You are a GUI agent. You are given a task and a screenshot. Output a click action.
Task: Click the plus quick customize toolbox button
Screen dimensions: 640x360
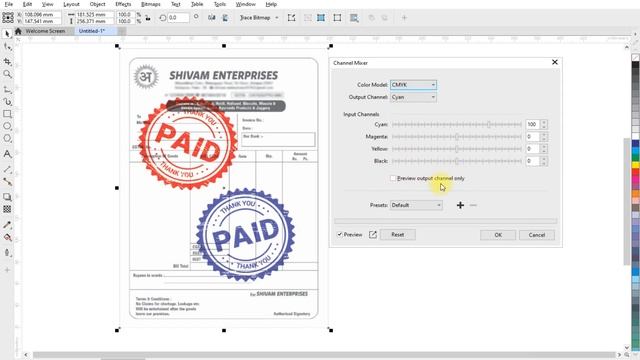(7, 270)
